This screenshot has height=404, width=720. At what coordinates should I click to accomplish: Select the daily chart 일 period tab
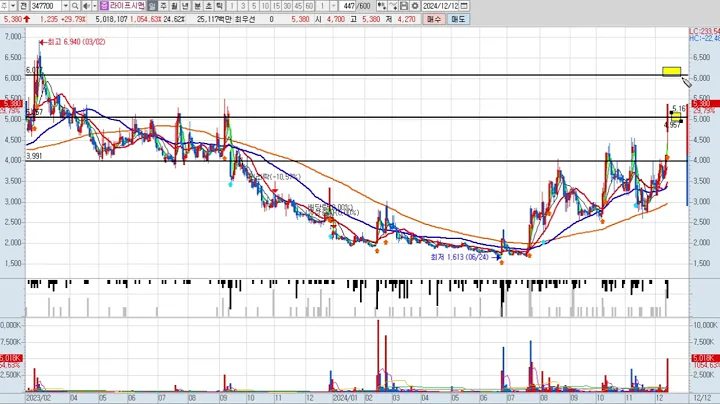[x=152, y=6]
